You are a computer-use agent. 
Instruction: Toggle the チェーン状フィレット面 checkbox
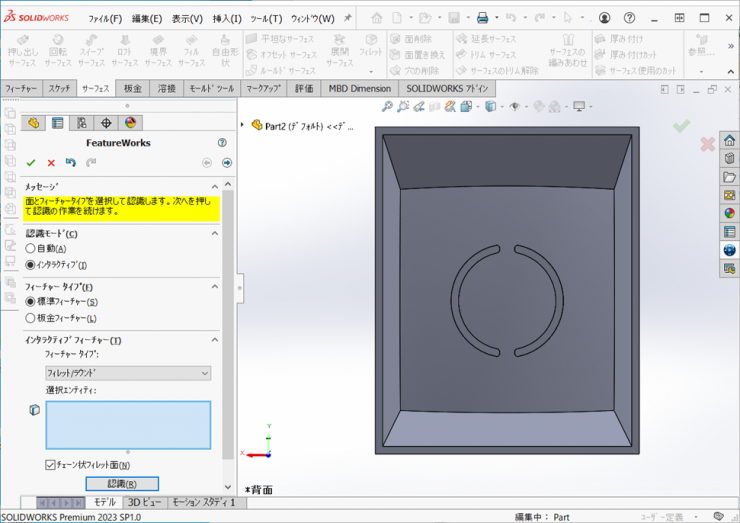[51, 465]
